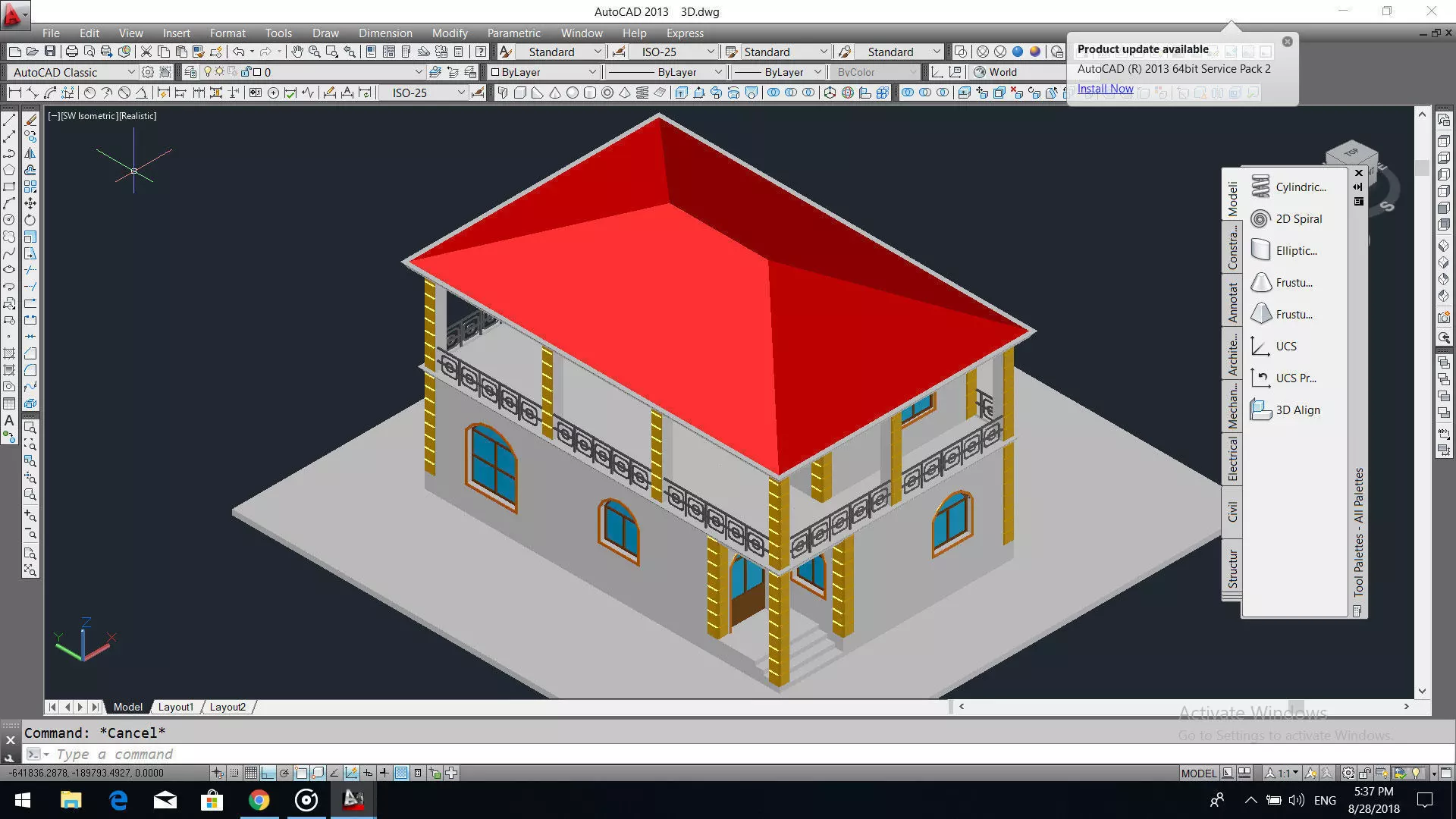Open the Parametric menu
1456x819 pixels.
[x=513, y=33]
